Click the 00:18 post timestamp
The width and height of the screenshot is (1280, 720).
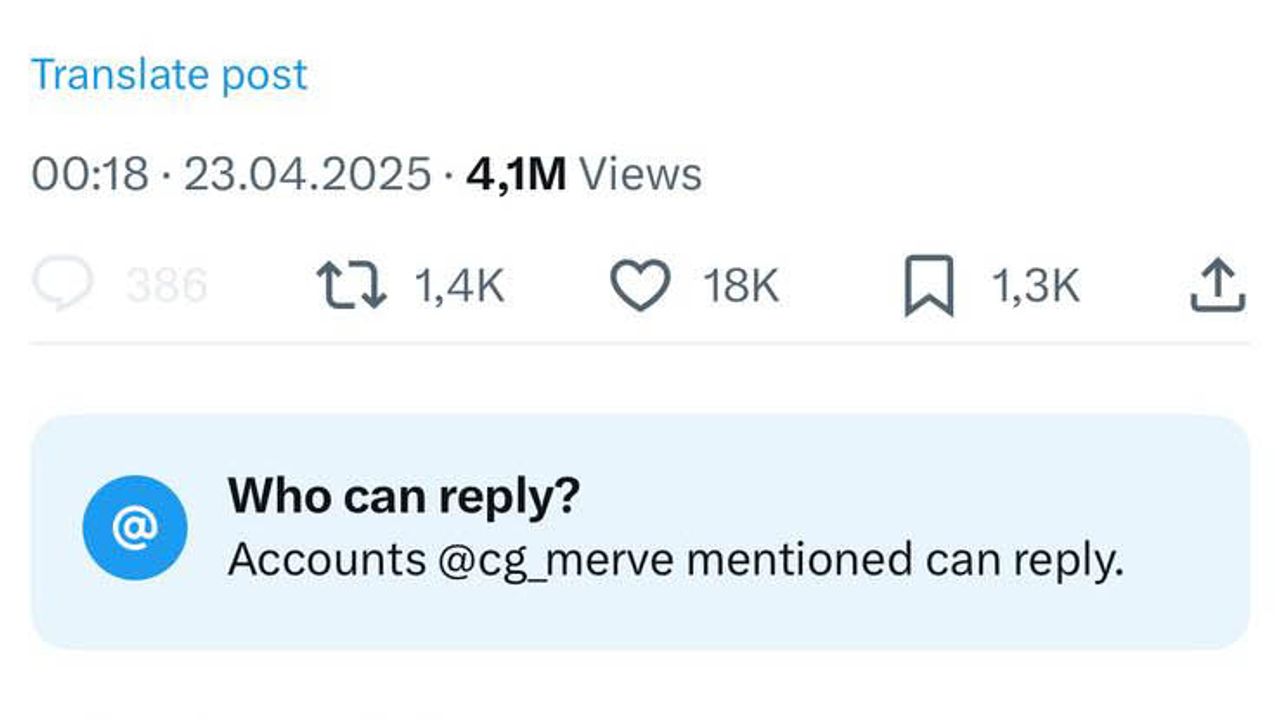(x=89, y=174)
